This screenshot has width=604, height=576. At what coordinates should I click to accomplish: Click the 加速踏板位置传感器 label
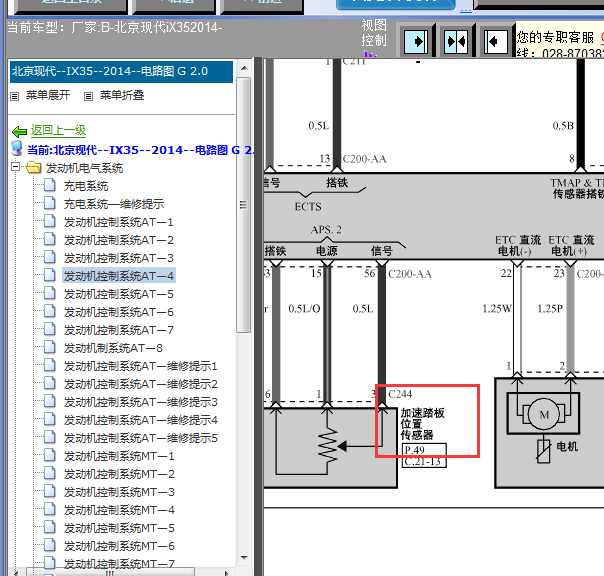coord(423,424)
